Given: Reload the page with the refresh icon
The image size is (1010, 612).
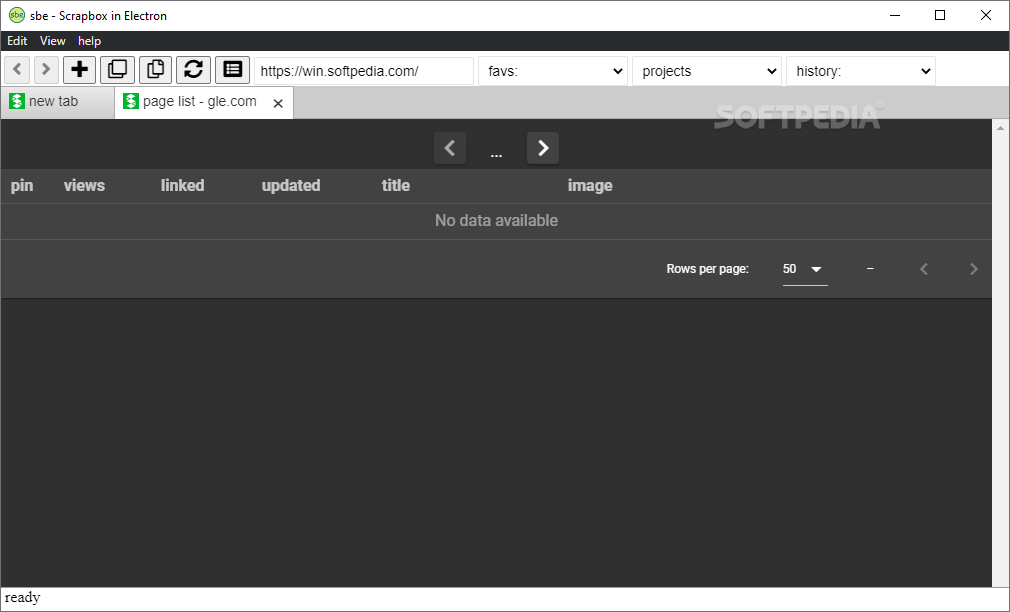Looking at the screenshot, I should (193, 70).
